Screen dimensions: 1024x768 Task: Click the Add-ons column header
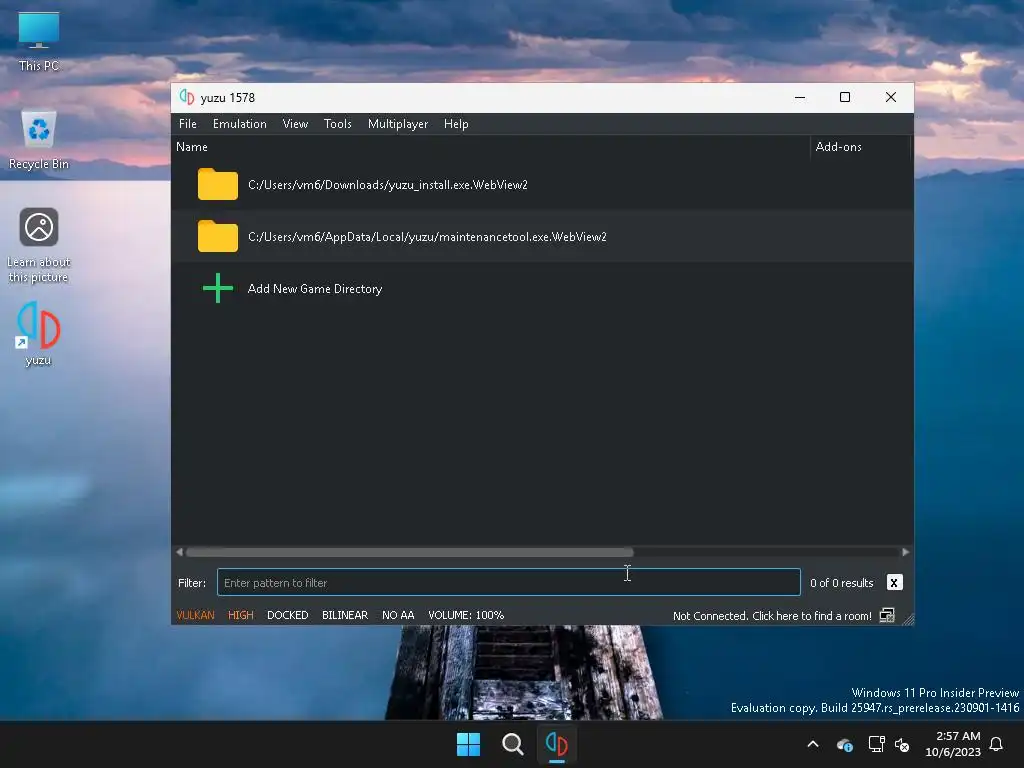pos(860,147)
